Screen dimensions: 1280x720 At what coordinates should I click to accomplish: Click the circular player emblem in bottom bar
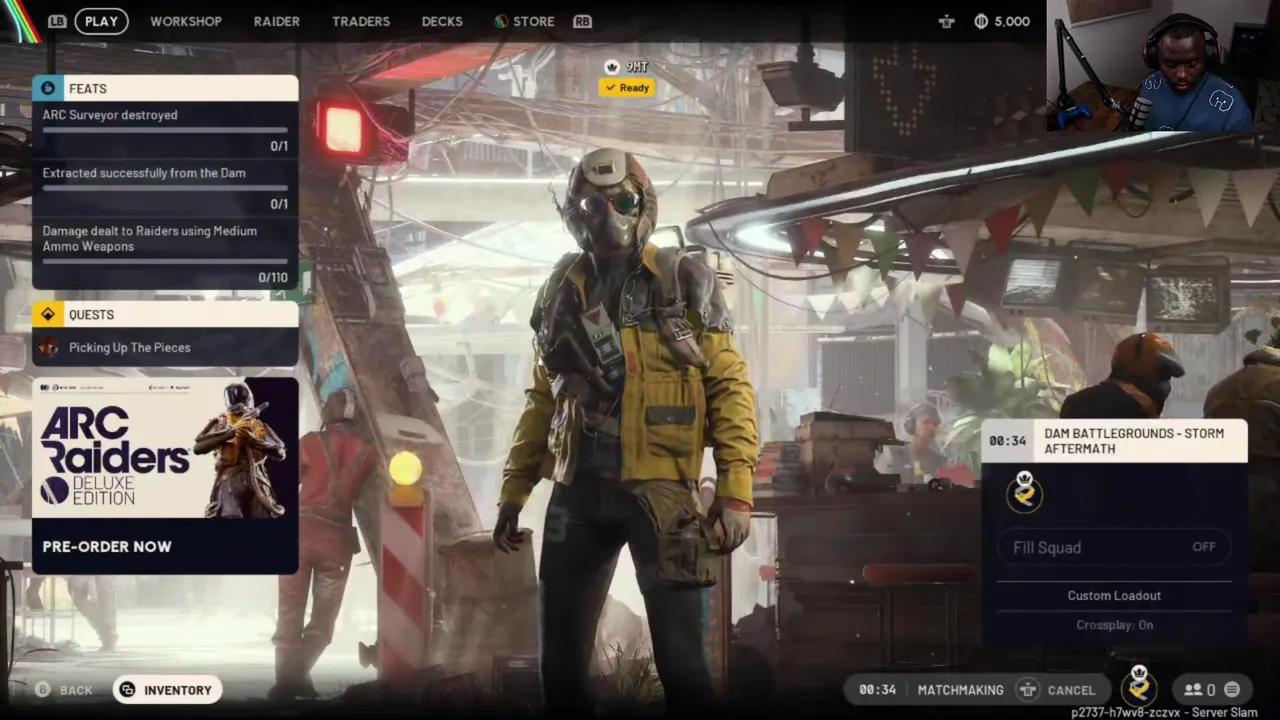tap(1138, 686)
